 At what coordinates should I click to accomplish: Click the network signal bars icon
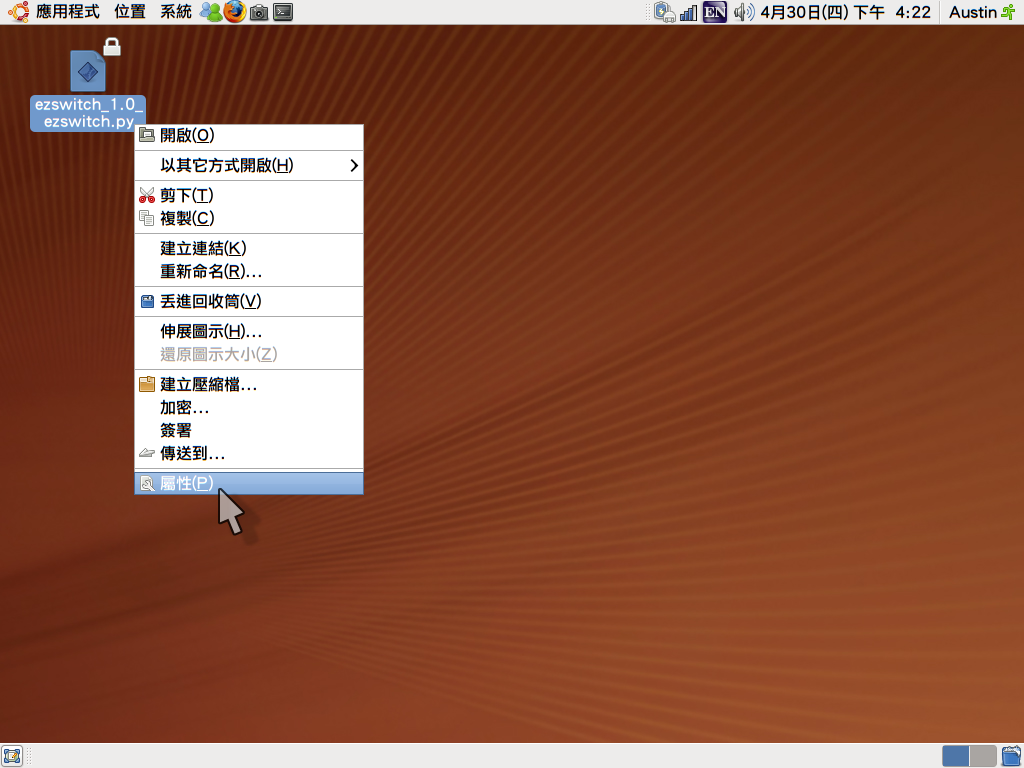(689, 12)
